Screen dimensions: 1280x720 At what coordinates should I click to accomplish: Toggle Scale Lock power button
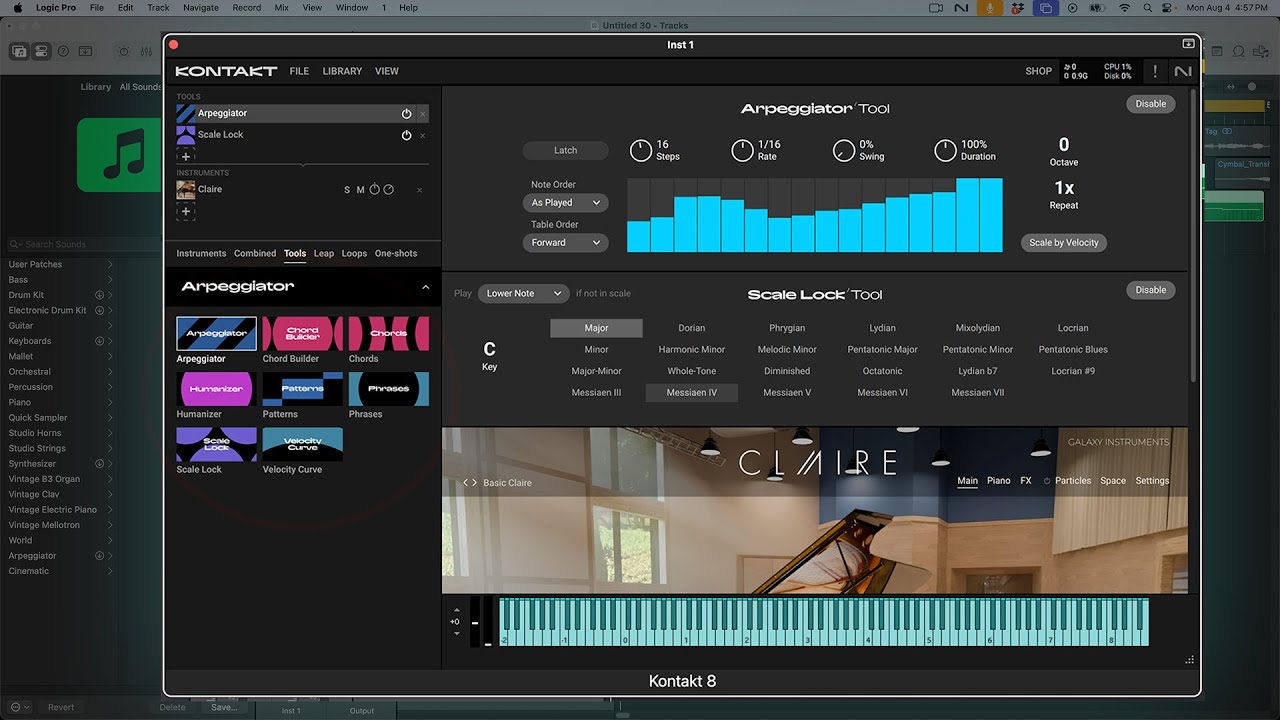click(x=406, y=135)
